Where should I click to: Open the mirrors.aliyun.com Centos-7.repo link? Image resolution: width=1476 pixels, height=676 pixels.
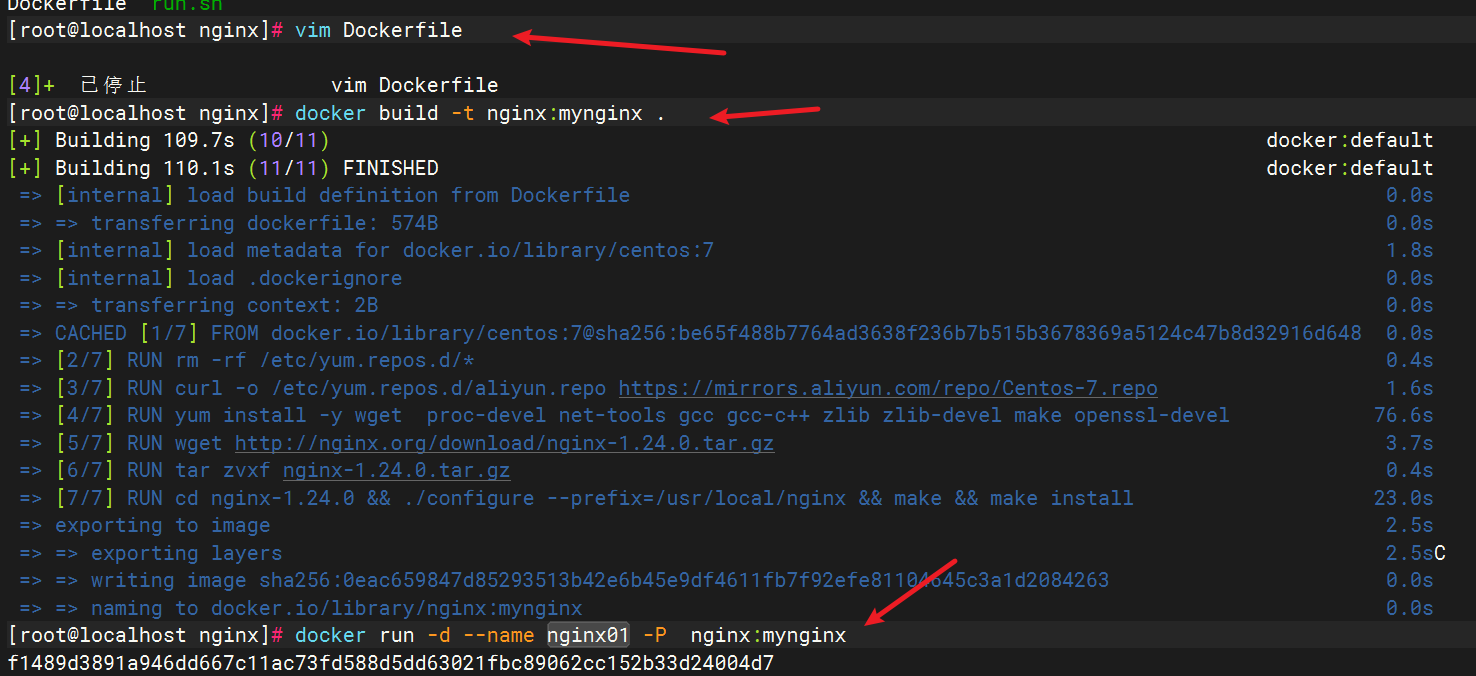pyautogui.click(x=888, y=388)
